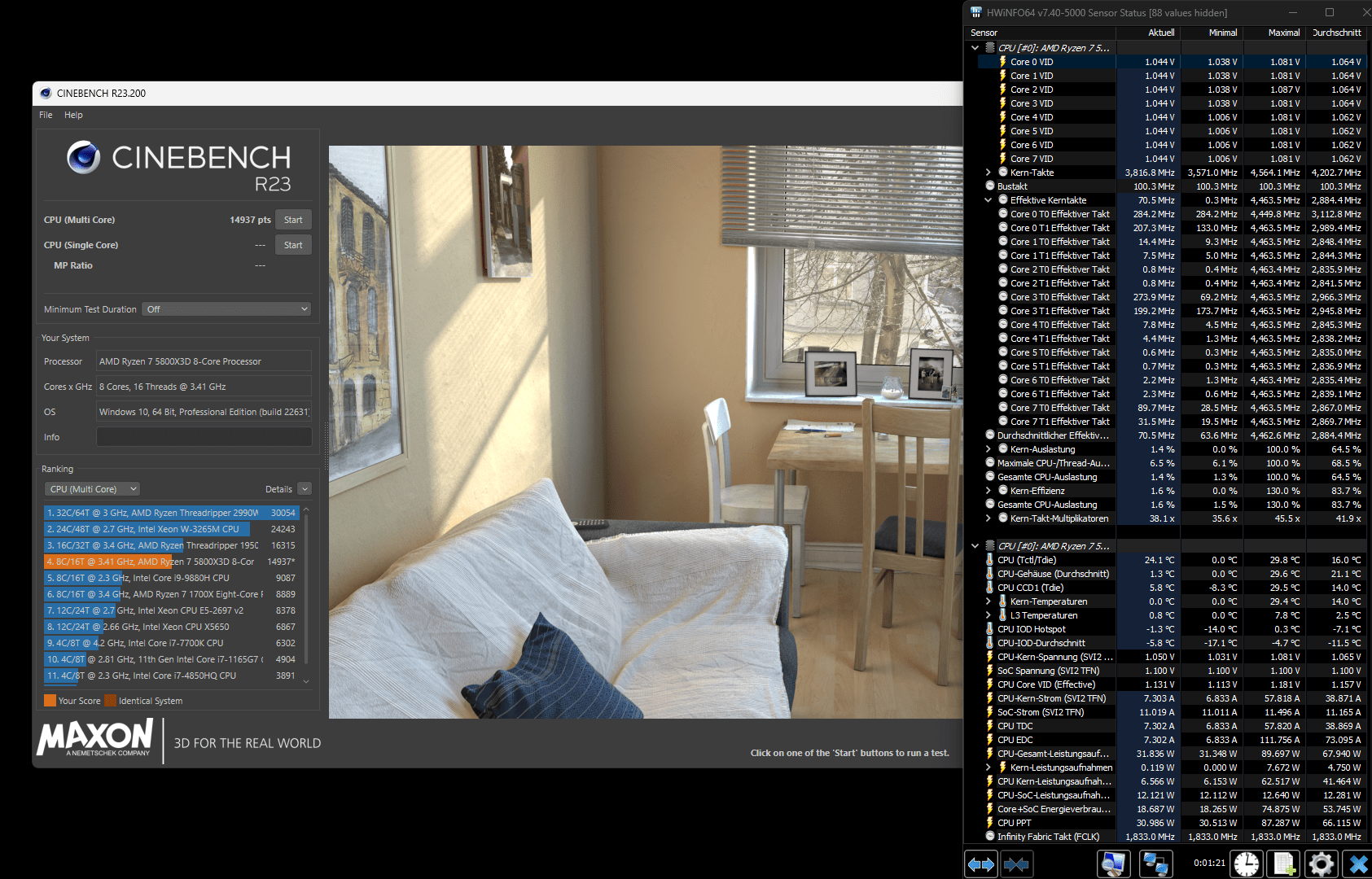The width and height of the screenshot is (1372, 879).
Task: Expand Kern-Auslastung row
Action: pyautogui.click(x=988, y=449)
